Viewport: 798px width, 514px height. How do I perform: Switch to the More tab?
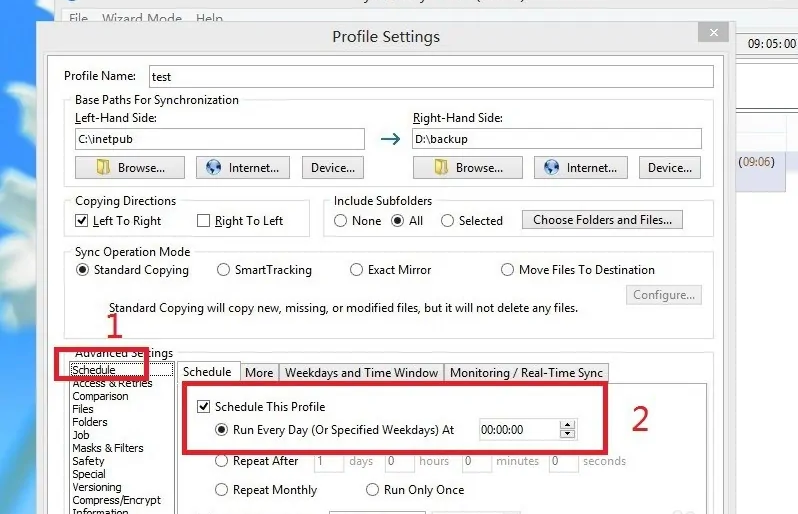[x=259, y=373]
